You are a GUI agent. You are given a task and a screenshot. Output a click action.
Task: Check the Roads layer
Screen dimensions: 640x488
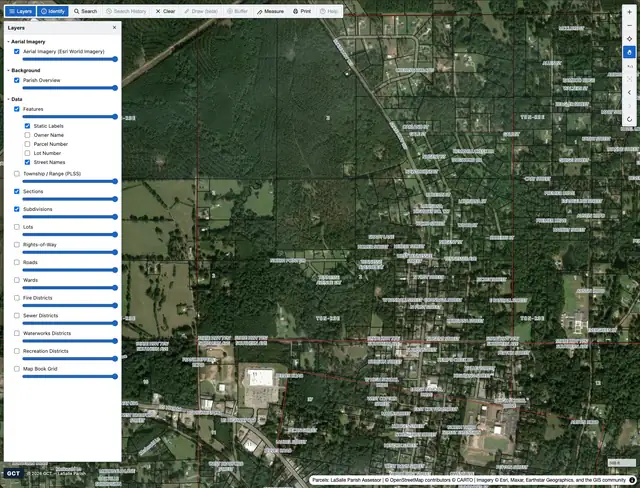(17, 262)
